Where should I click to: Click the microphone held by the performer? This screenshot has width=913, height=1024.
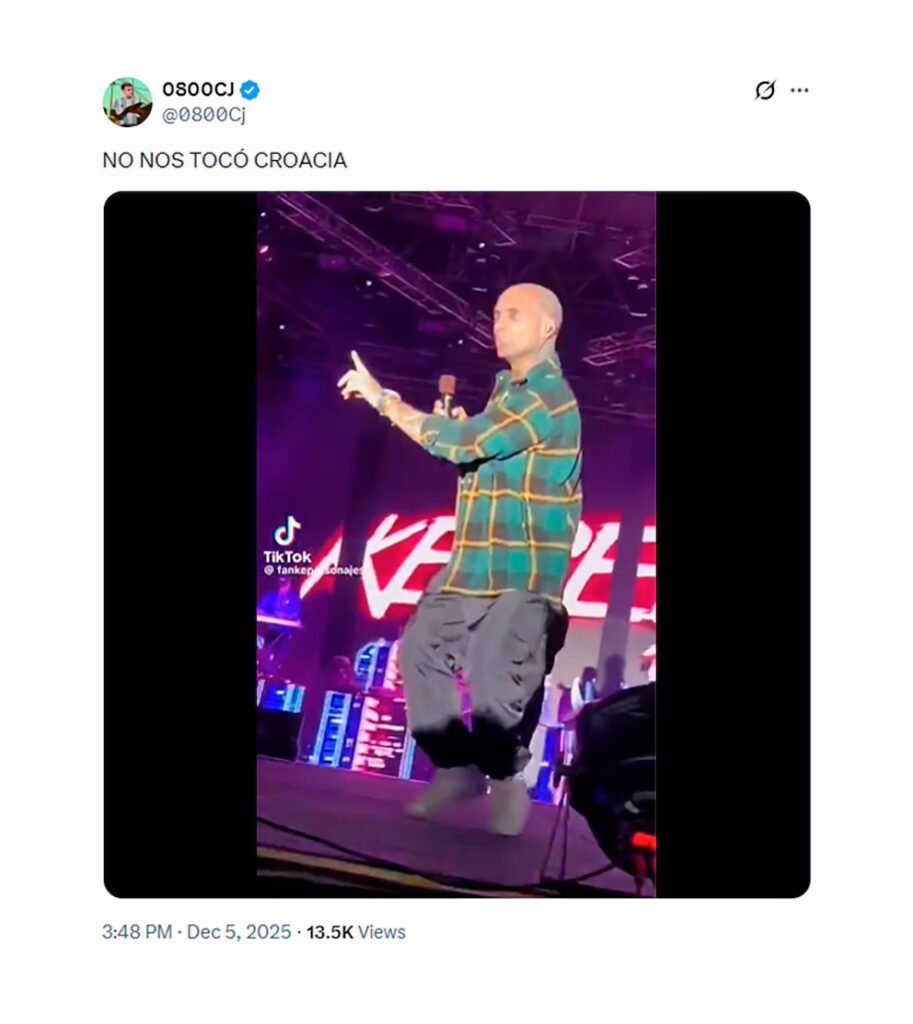click(x=447, y=394)
